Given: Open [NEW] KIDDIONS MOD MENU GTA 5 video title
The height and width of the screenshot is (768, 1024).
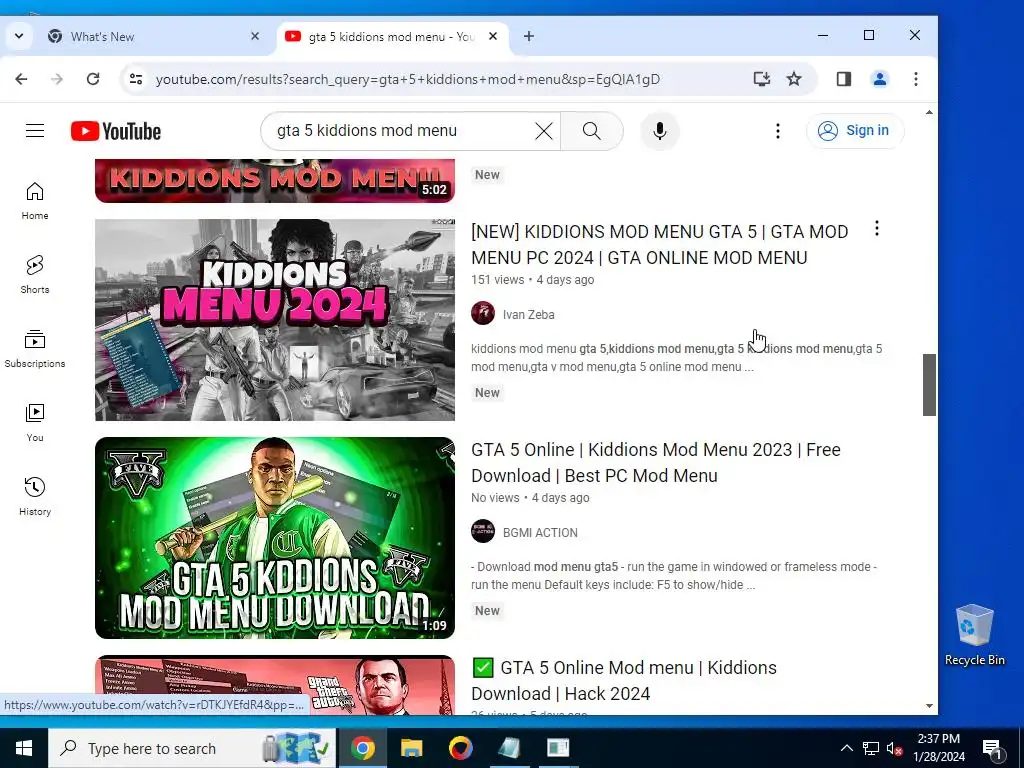Looking at the screenshot, I should [x=660, y=245].
